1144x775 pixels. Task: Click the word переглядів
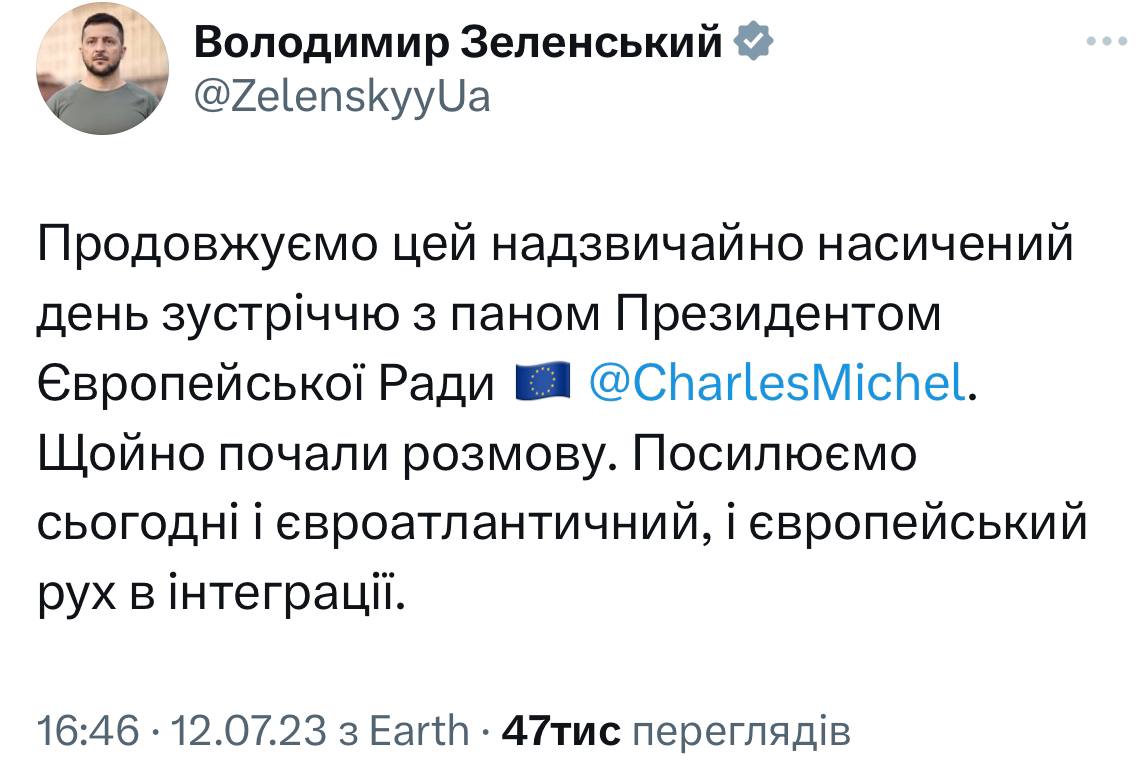point(742,731)
